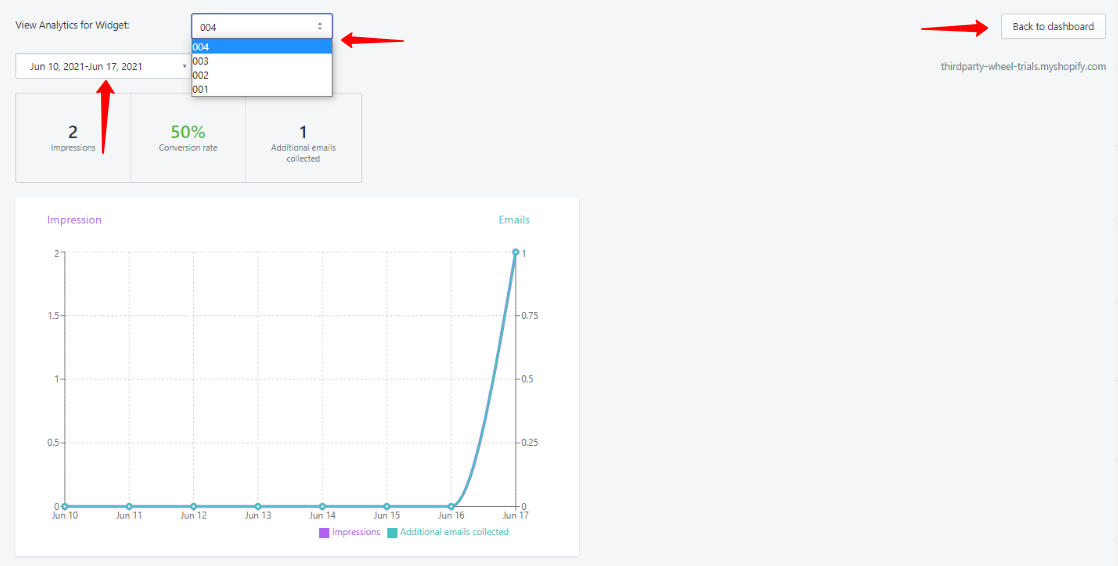
Task: Toggle the Additional emails collected teal swatch
Action: click(391, 532)
